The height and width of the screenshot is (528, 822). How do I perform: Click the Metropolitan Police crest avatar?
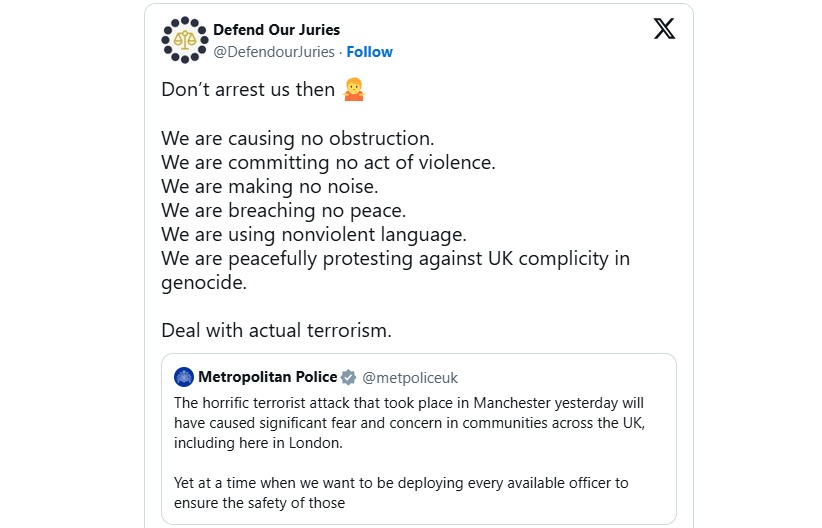184,377
